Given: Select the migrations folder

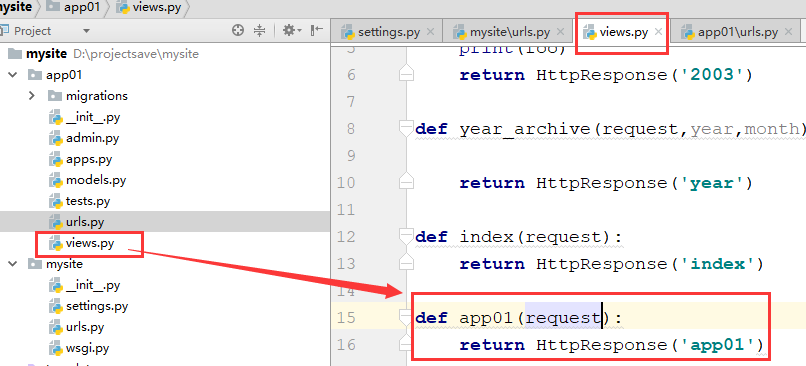Looking at the screenshot, I should click(97, 96).
